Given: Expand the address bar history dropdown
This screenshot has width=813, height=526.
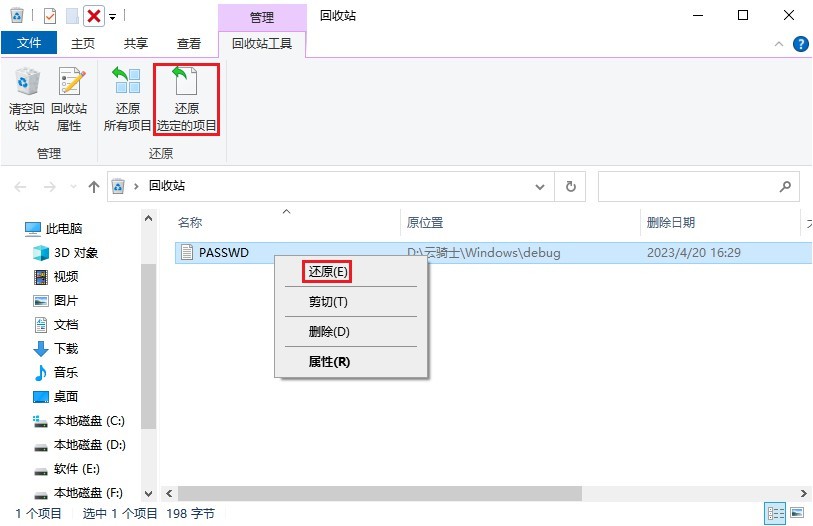Looking at the screenshot, I should coord(540,187).
